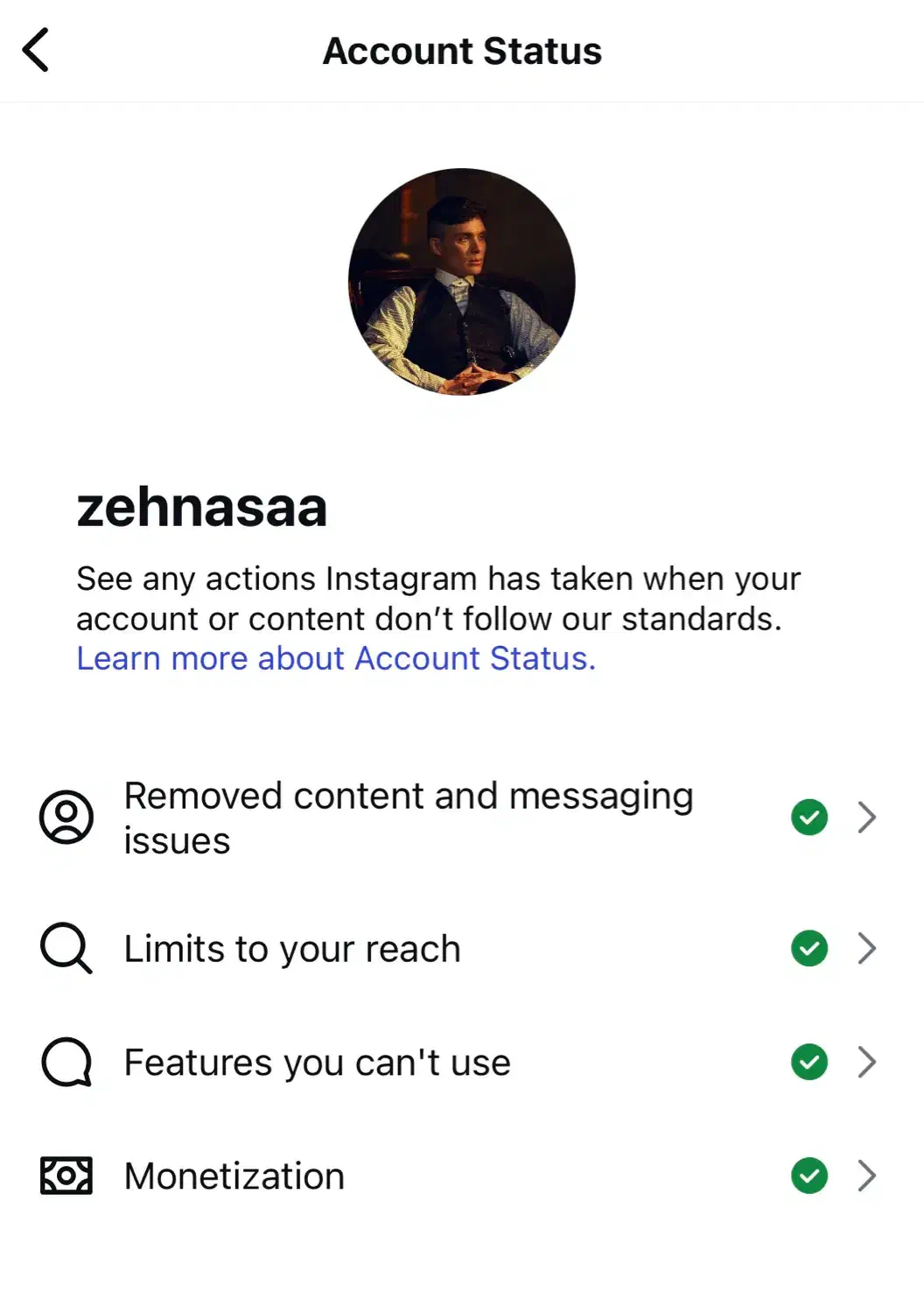The image size is (924, 1313).
Task: Tap the back arrow icon
Action: click(36, 50)
